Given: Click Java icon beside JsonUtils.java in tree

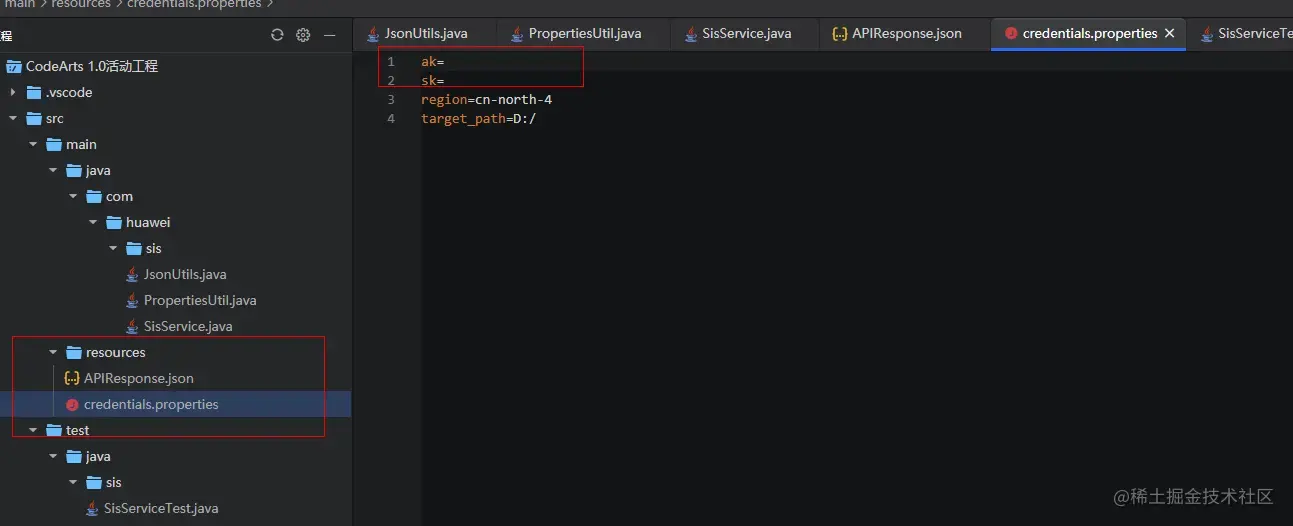Looking at the screenshot, I should click(x=133, y=275).
